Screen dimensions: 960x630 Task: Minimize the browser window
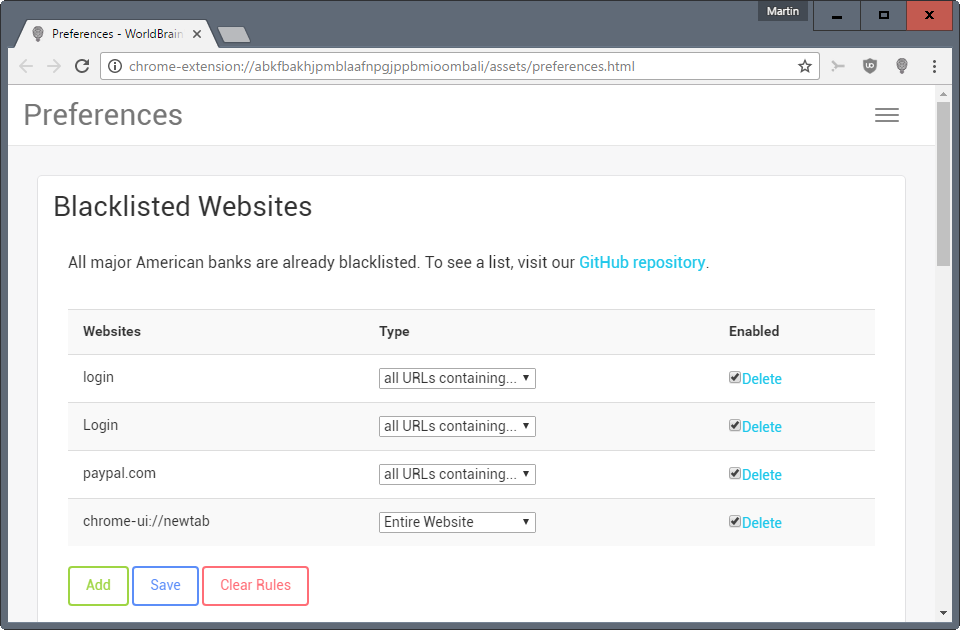pyautogui.click(x=837, y=16)
